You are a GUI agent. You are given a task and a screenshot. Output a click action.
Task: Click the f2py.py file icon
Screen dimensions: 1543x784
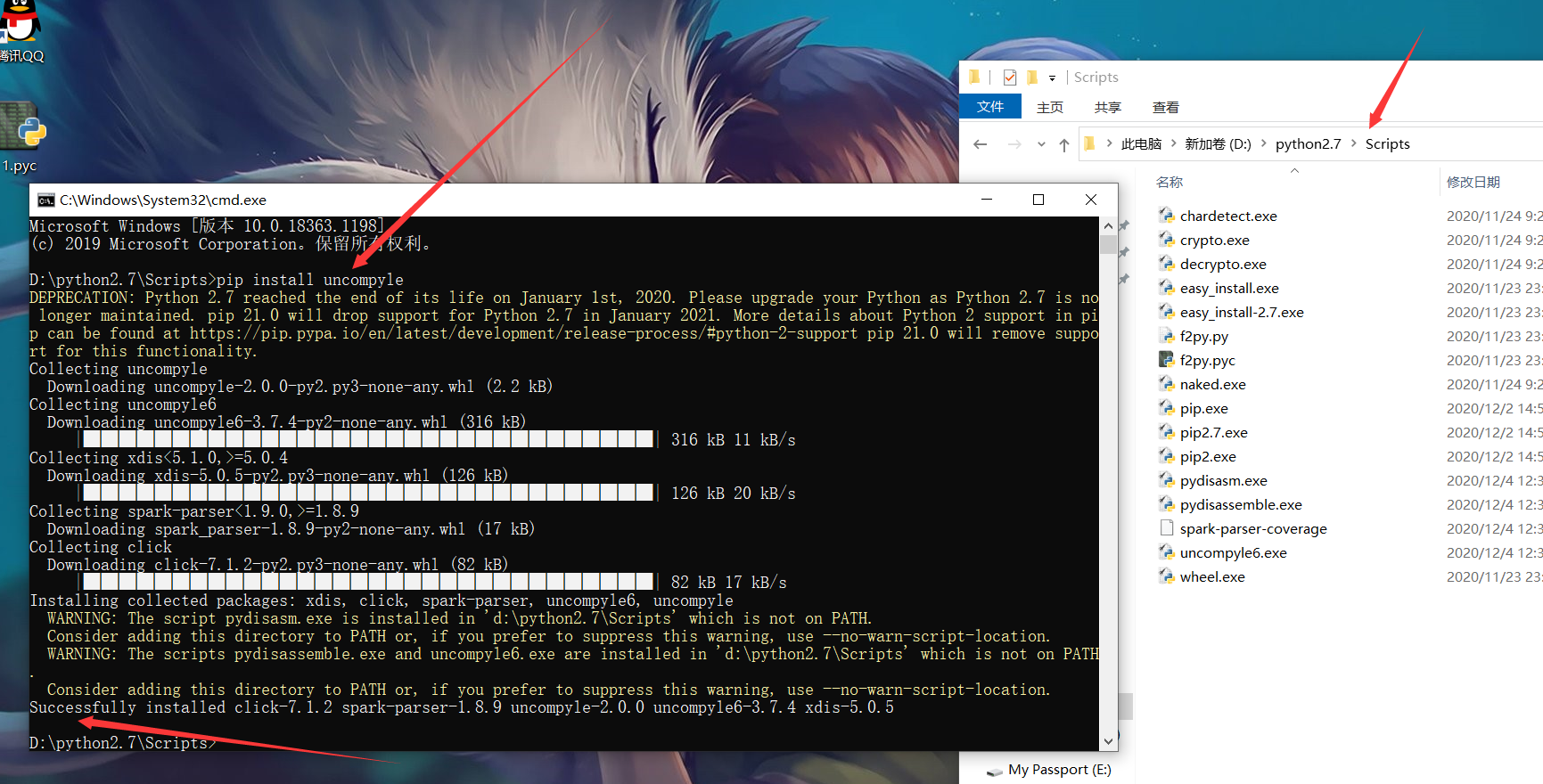coord(1166,336)
